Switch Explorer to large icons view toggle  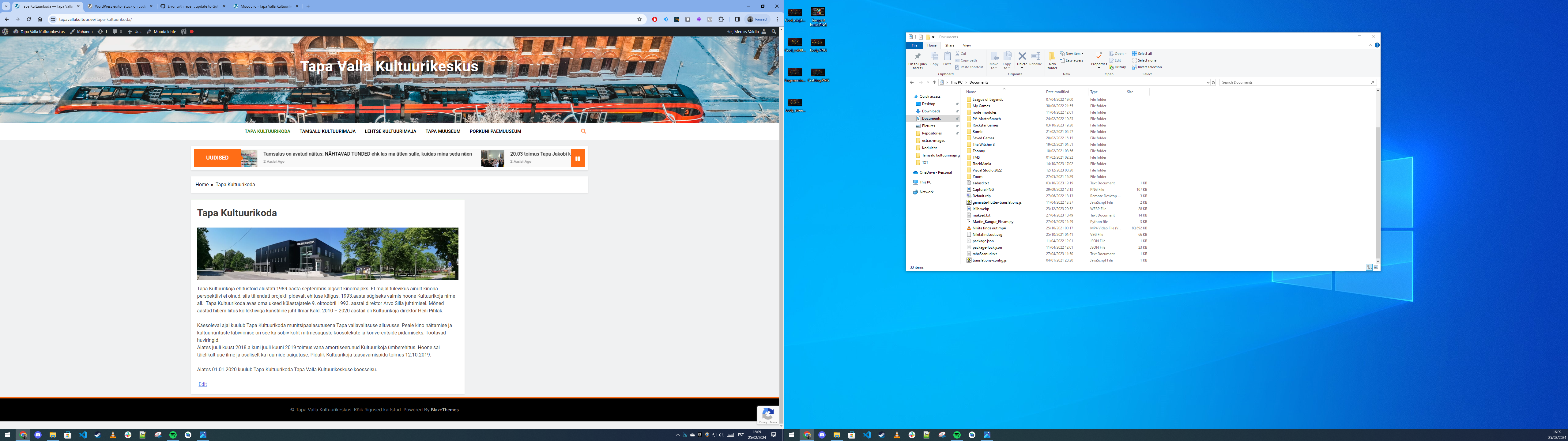pyautogui.click(x=1376, y=267)
